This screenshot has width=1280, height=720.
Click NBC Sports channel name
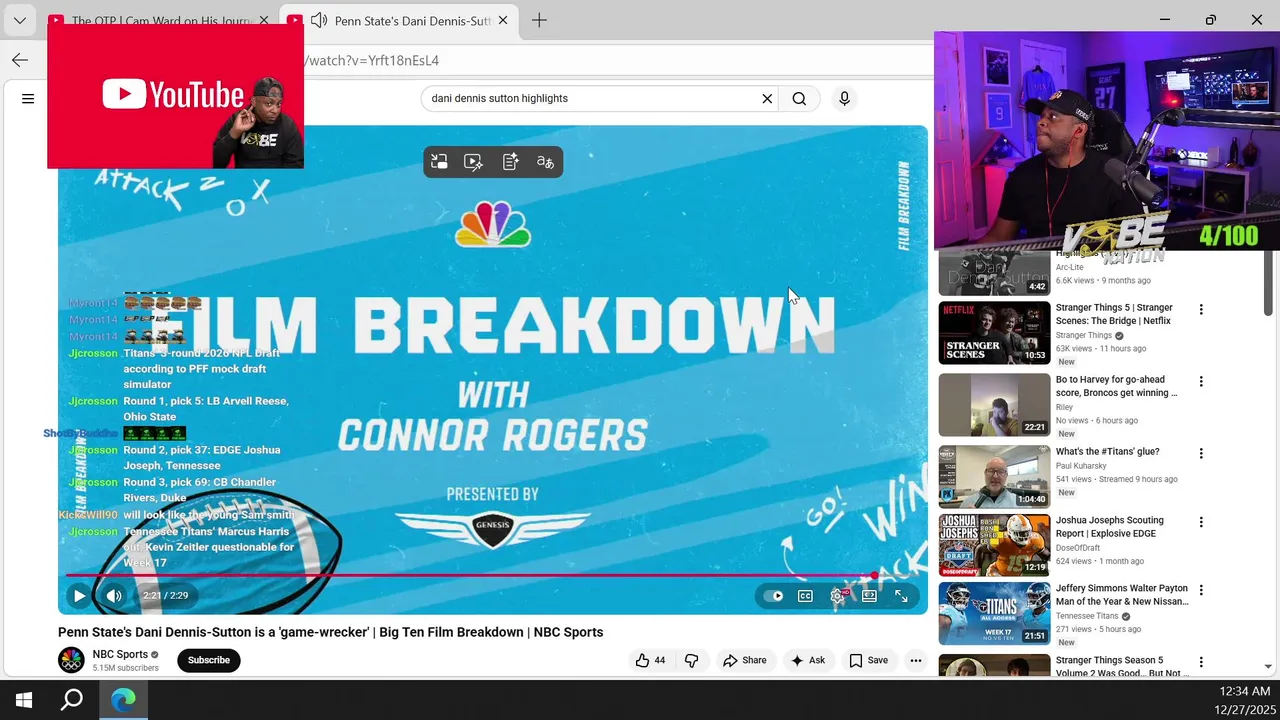(x=120, y=655)
